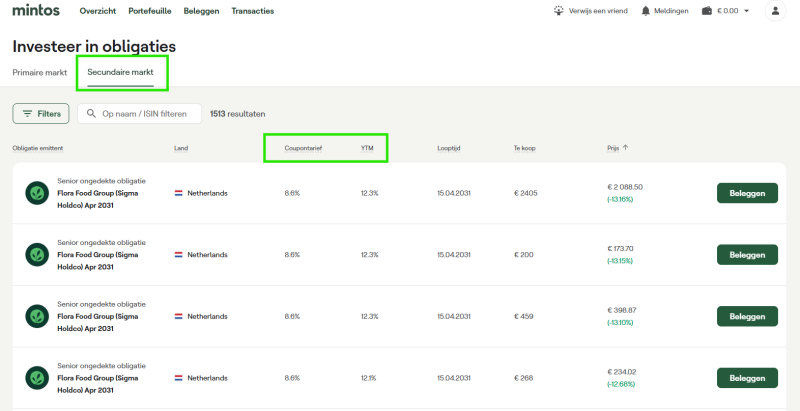Viewport: 800px width, 411px height.
Task: Open the Portefeuille menu
Action: pos(150,11)
